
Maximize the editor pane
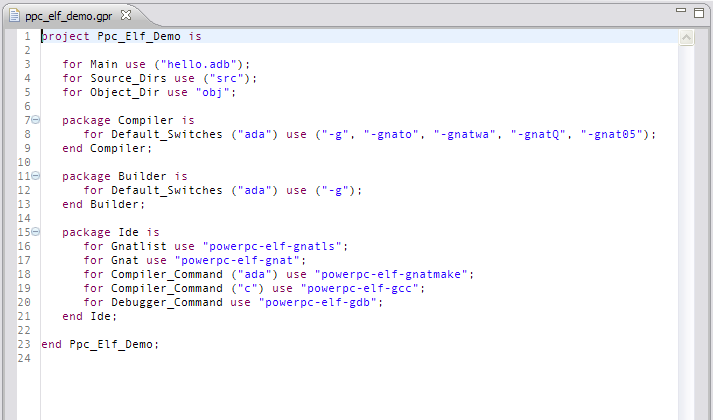(699, 12)
